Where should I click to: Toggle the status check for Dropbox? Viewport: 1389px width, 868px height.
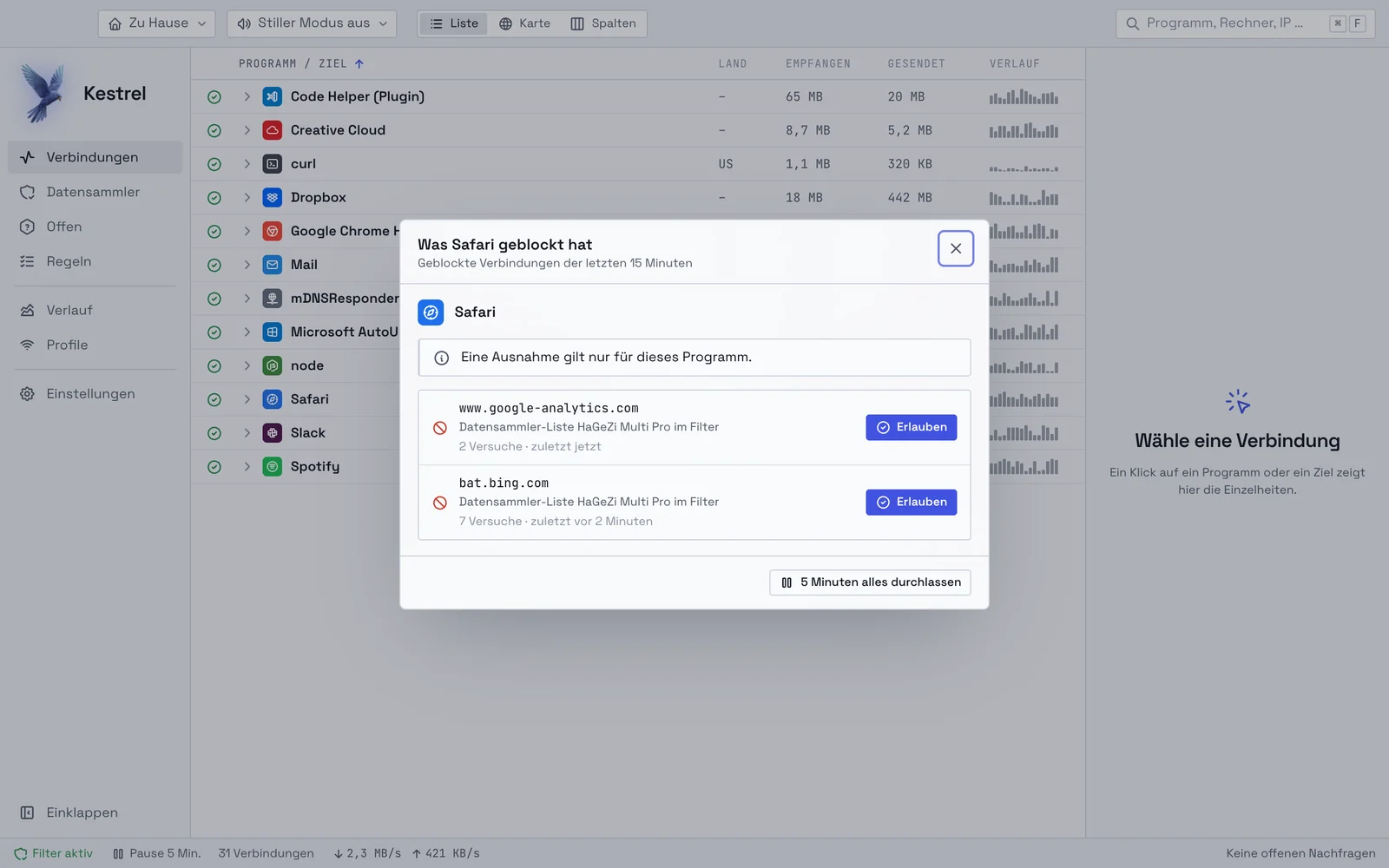[x=214, y=198]
